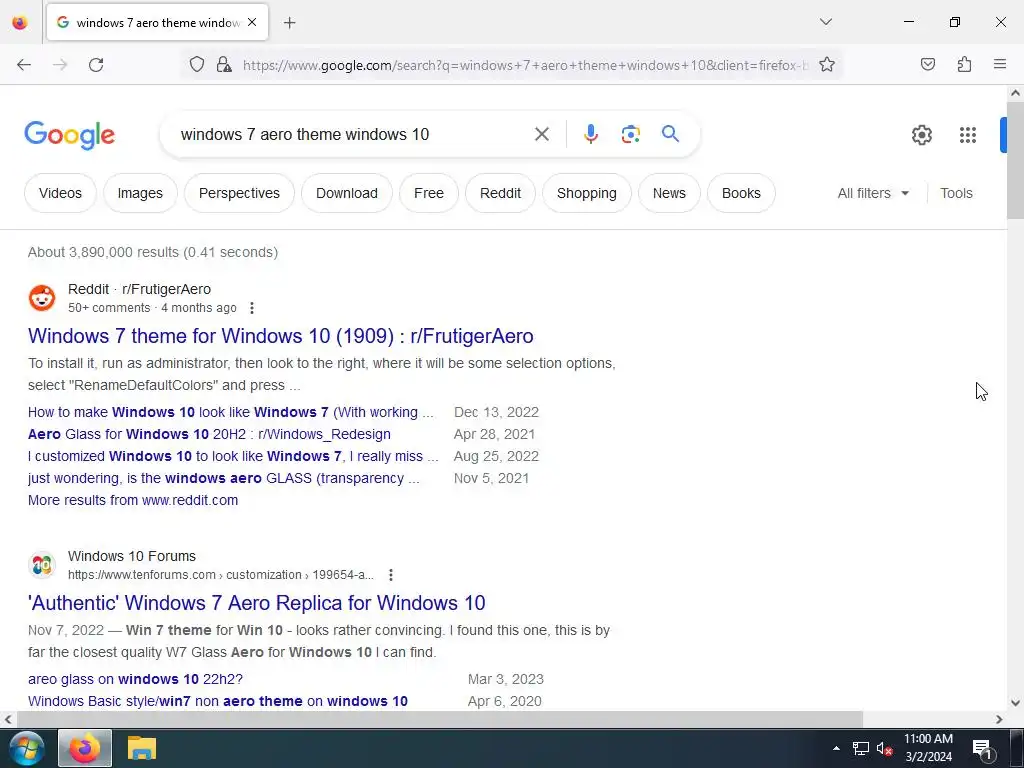1024x768 pixels.
Task: Click the scroll right arrow of horizontal scrollbar
Action: click(999, 720)
